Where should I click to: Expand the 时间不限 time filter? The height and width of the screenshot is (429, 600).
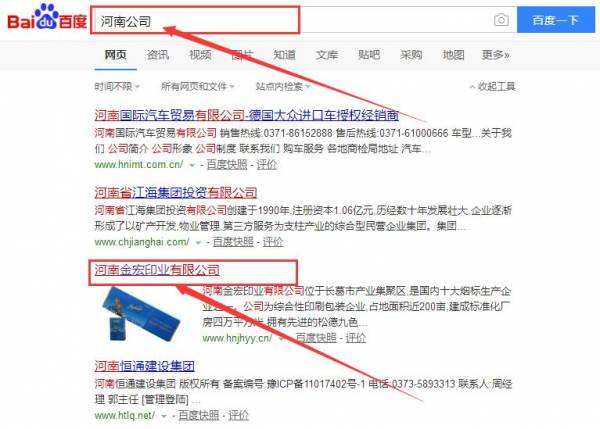click(117, 86)
